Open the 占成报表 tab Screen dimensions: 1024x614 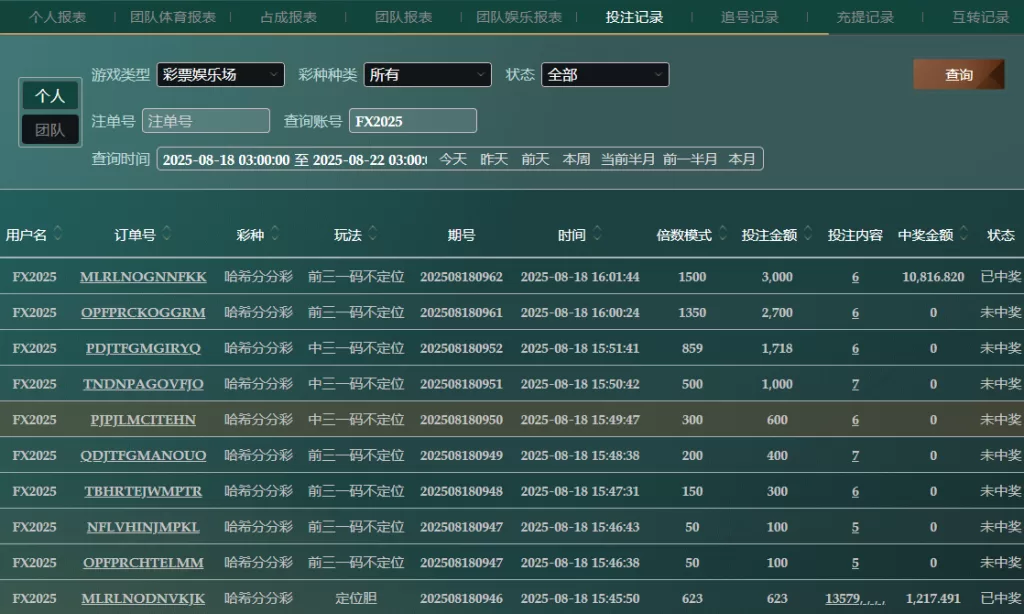click(x=289, y=17)
